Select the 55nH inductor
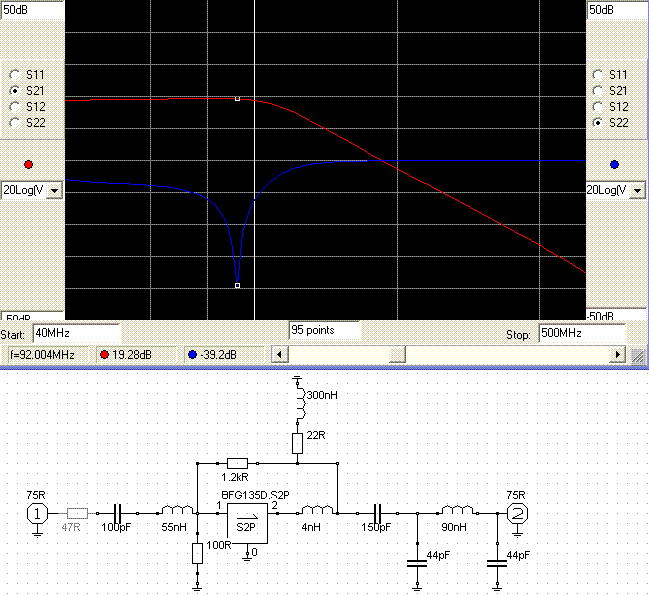This screenshot has width=649, height=595. [177, 510]
